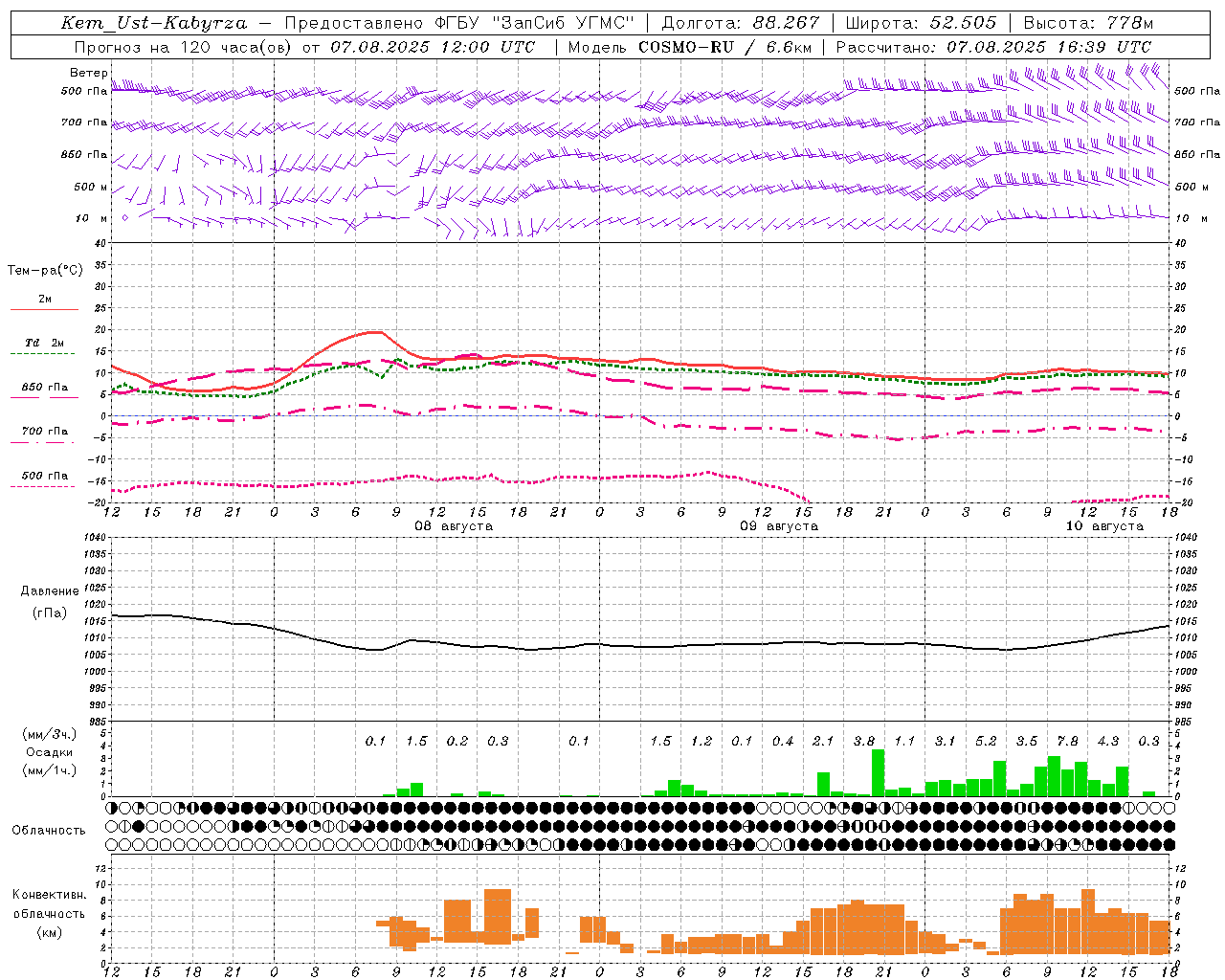Click the '(км)' convective cloud unit label
This screenshot has width=1225, height=980.
point(50,931)
